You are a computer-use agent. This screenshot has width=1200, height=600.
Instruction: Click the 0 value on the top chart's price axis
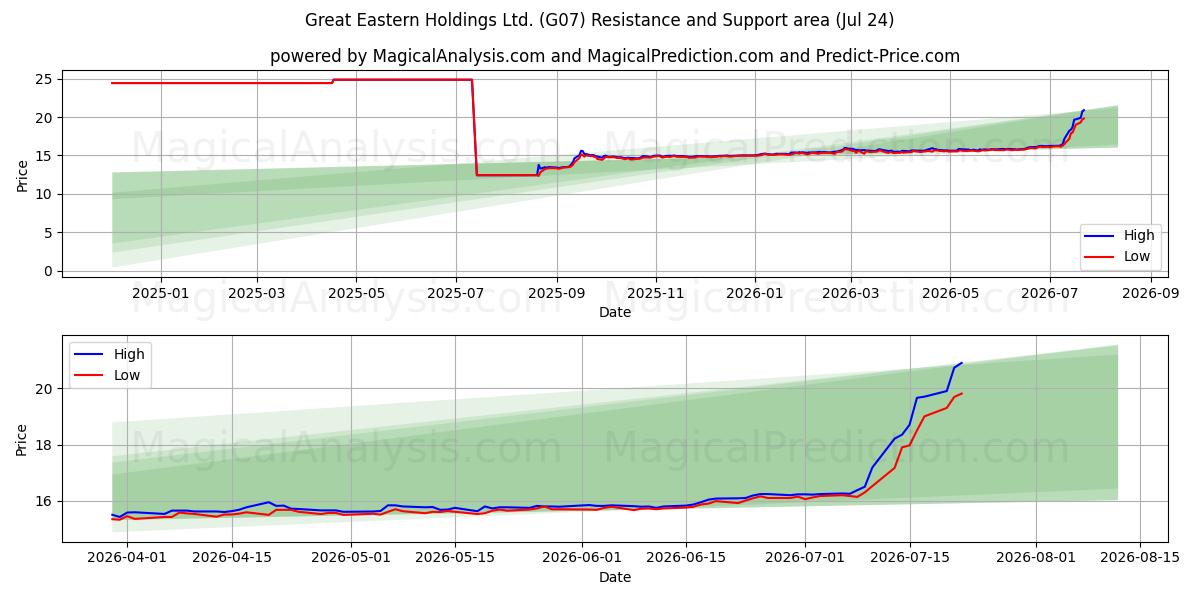coord(50,271)
